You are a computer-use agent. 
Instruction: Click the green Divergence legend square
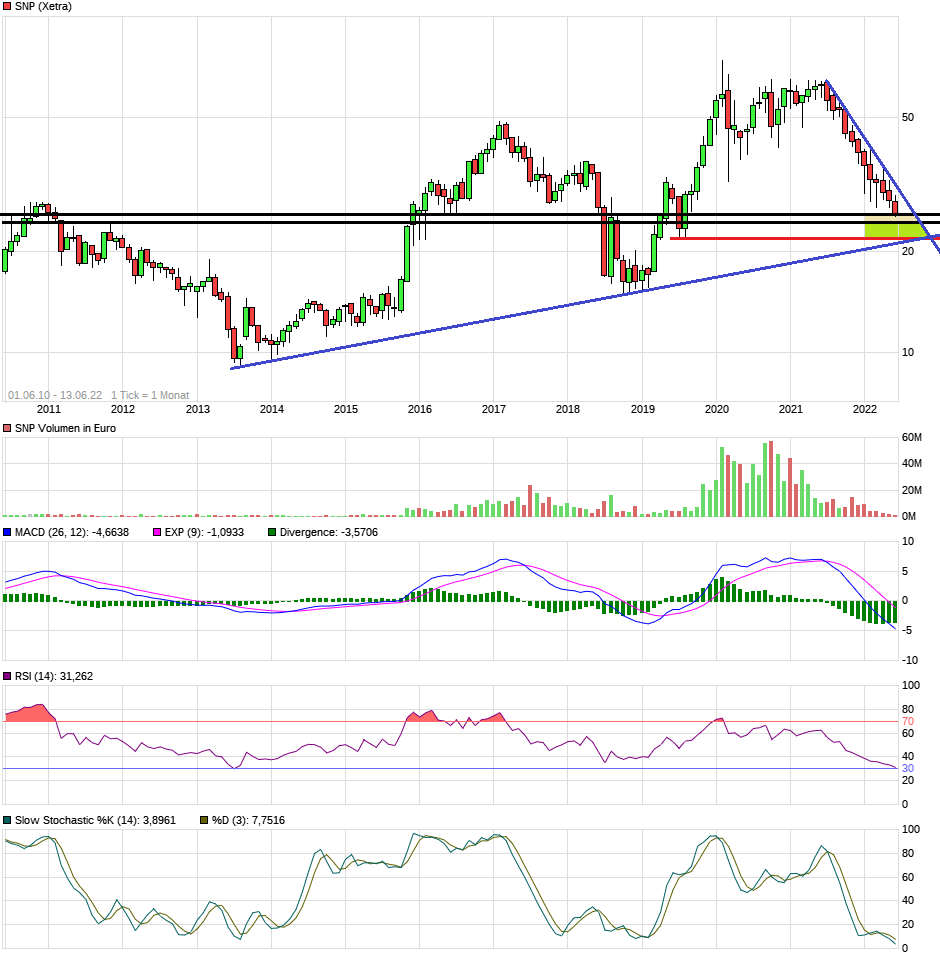[271, 533]
